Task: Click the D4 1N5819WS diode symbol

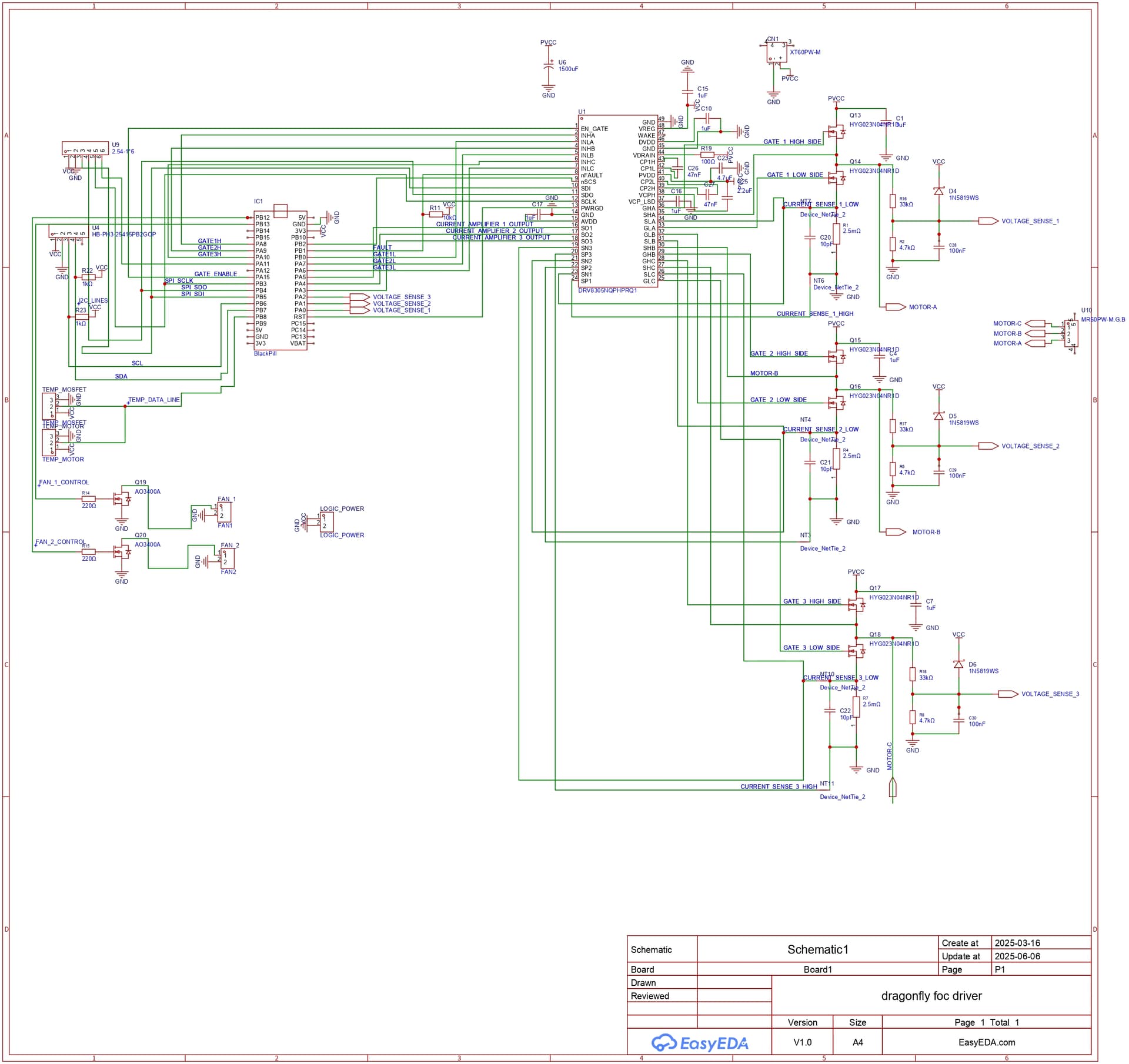Action: point(938,191)
